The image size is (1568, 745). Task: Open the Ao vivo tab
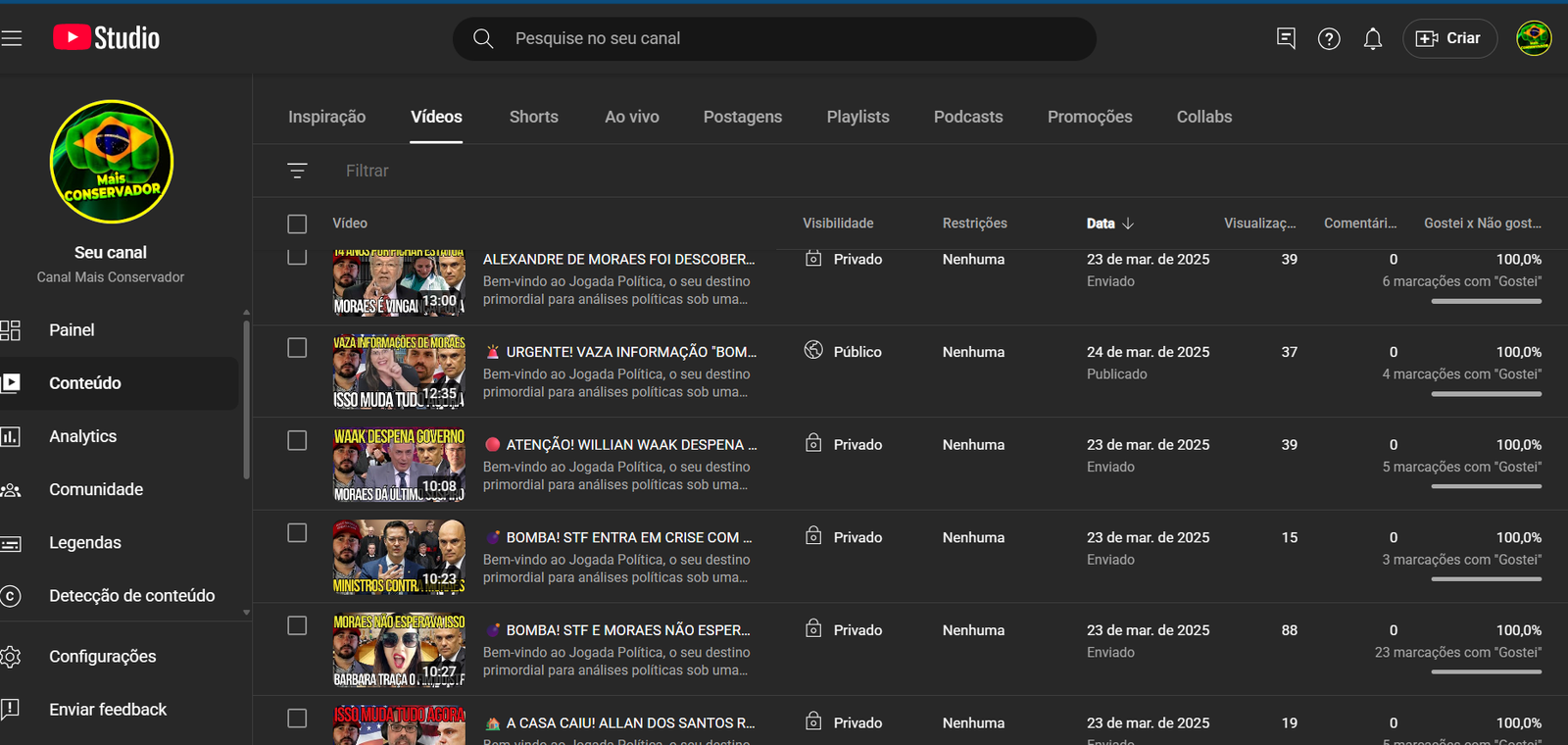[x=632, y=117]
